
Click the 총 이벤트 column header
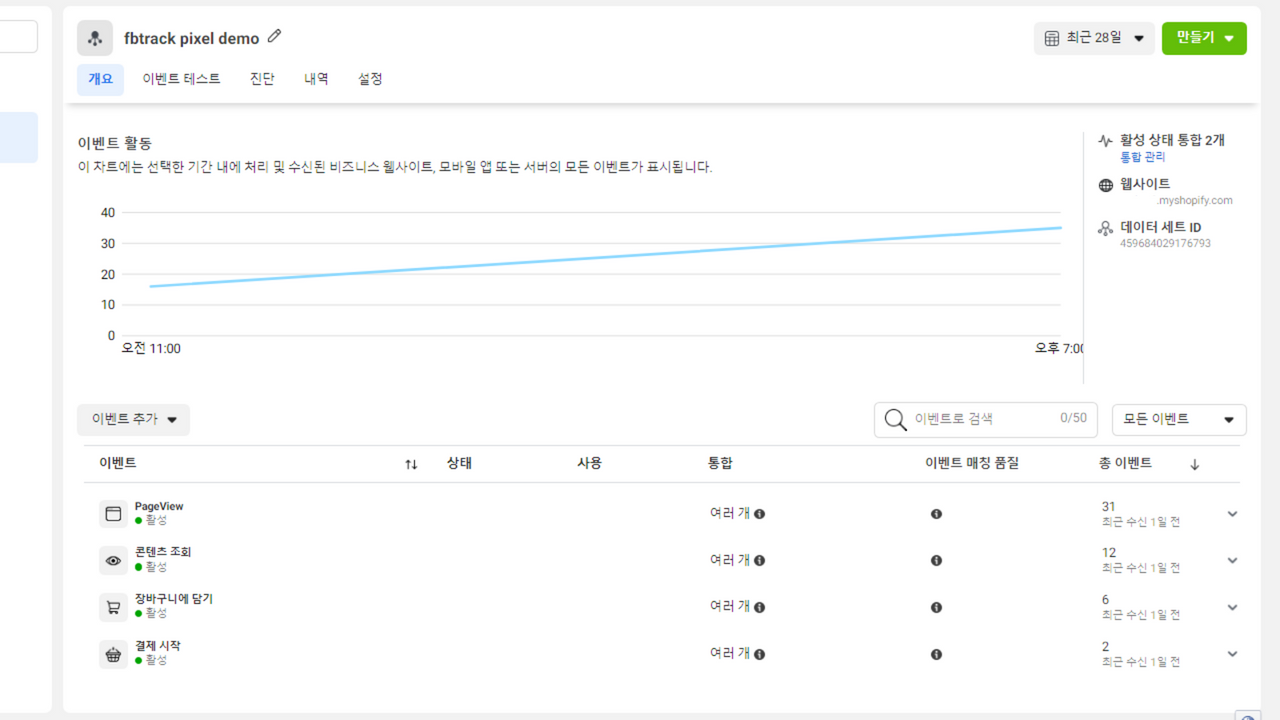(x=1125, y=463)
